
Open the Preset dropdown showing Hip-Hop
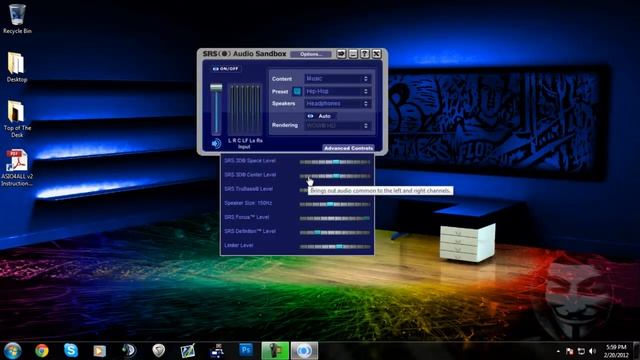point(338,91)
